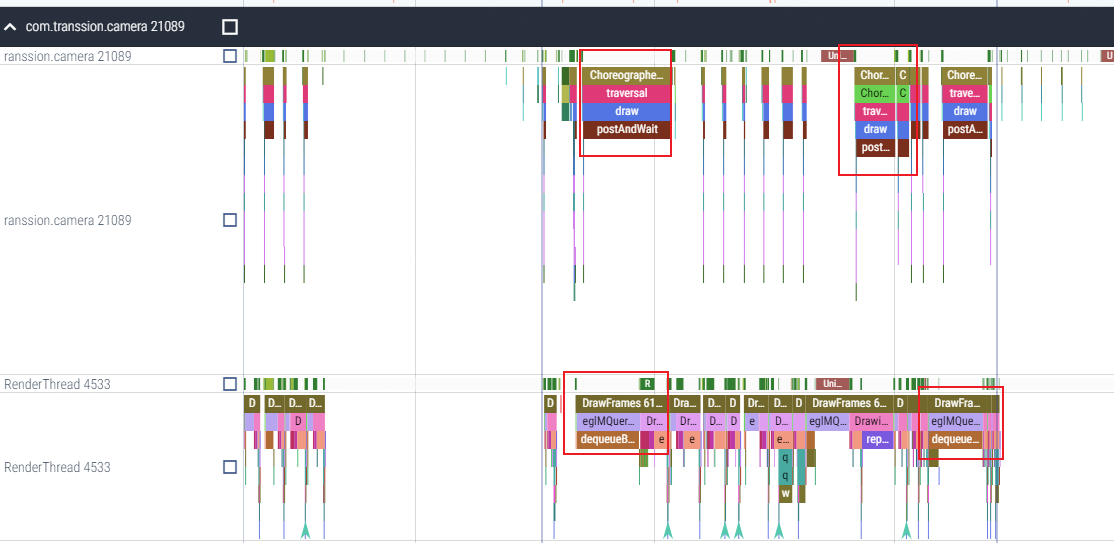Select the brown postAndWait slice
The image size is (1114, 543).
(626, 129)
